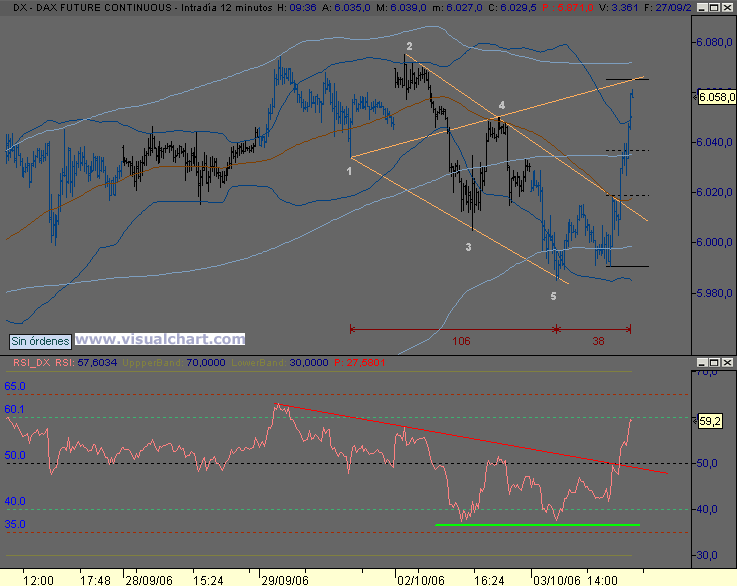Click the '106' bar-count measurement label

[461, 341]
